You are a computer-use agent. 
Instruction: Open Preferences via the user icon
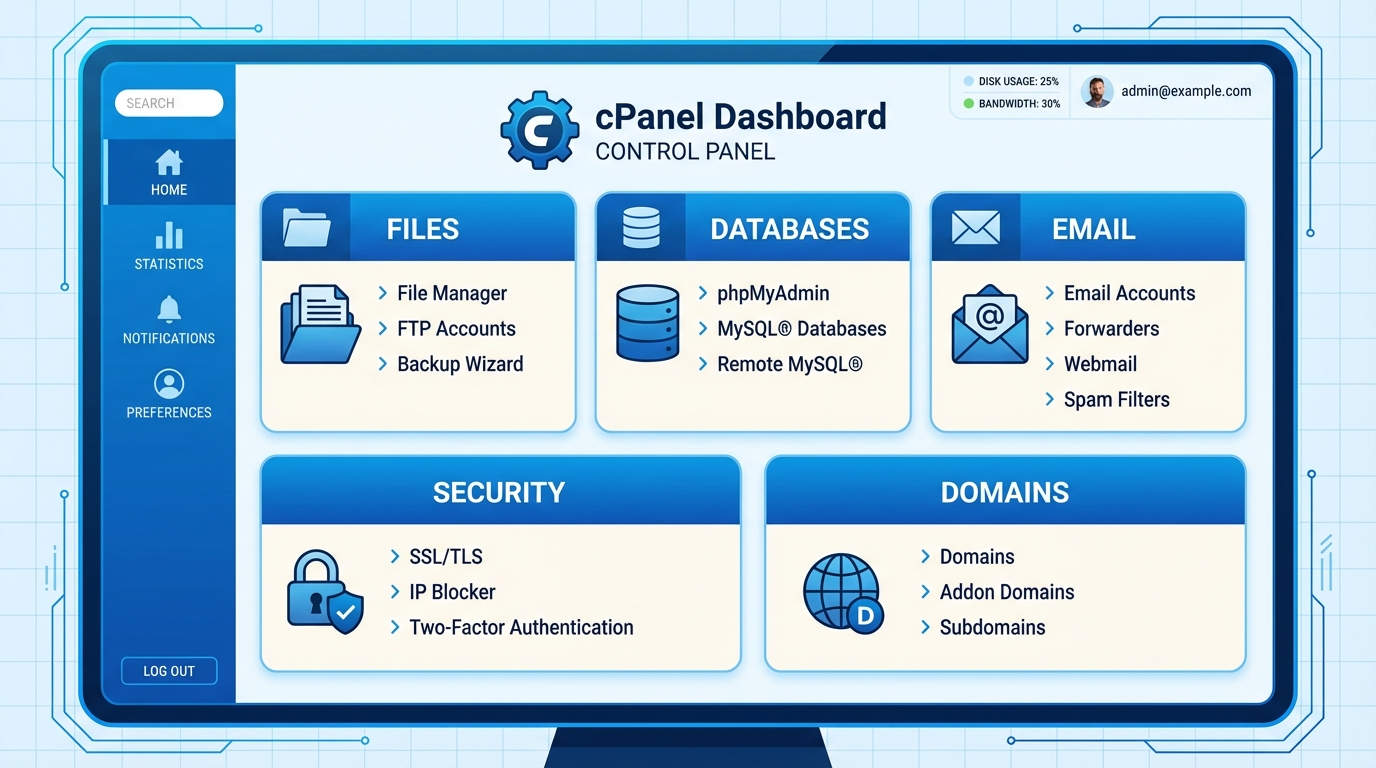point(168,384)
